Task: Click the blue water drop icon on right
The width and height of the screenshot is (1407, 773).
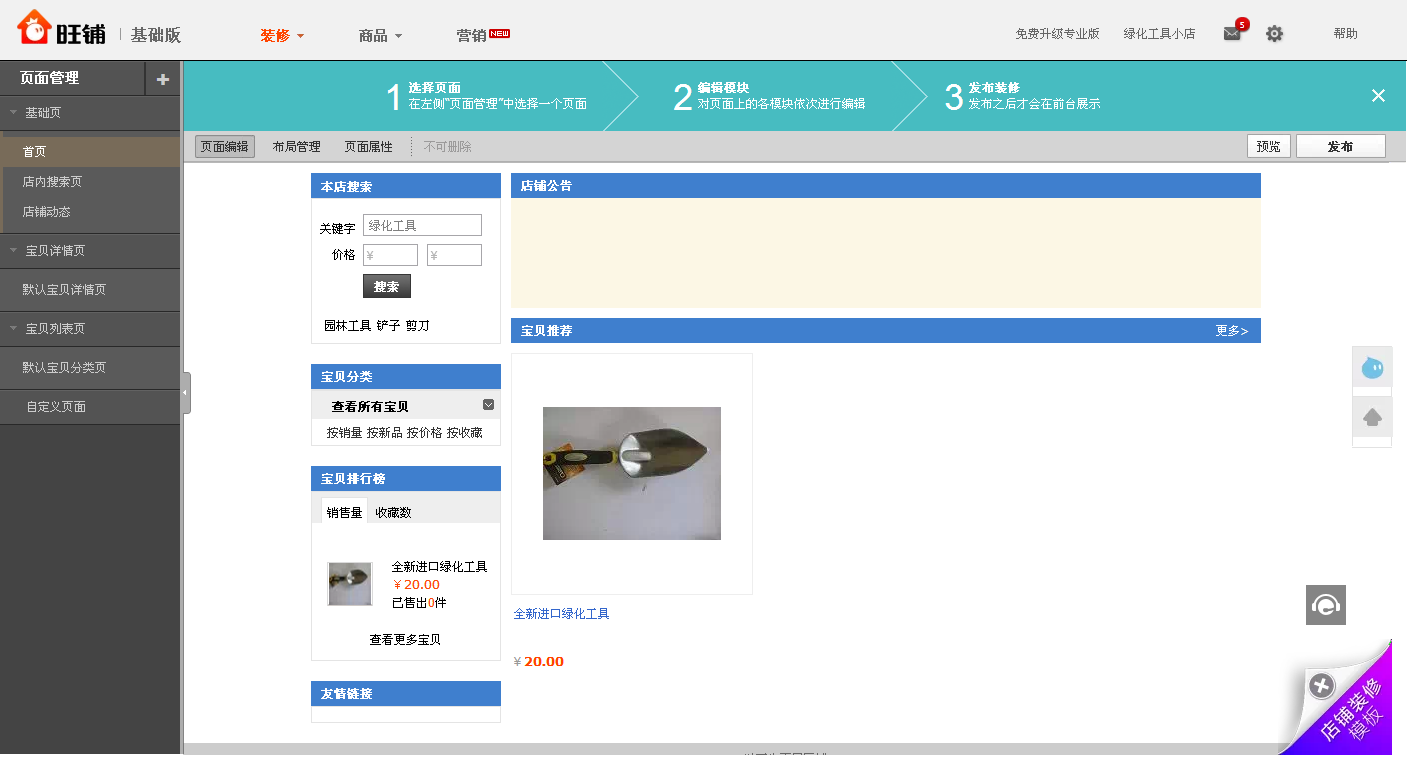Action: click(x=1371, y=368)
